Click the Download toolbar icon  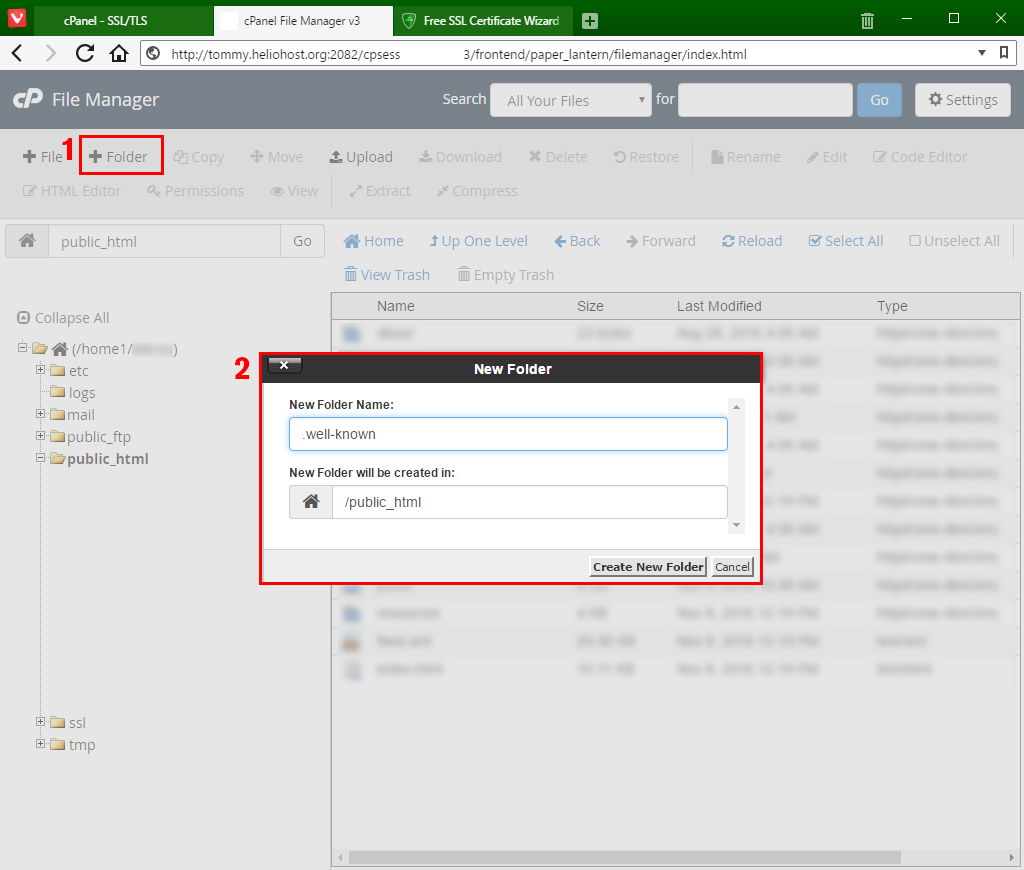coord(460,157)
